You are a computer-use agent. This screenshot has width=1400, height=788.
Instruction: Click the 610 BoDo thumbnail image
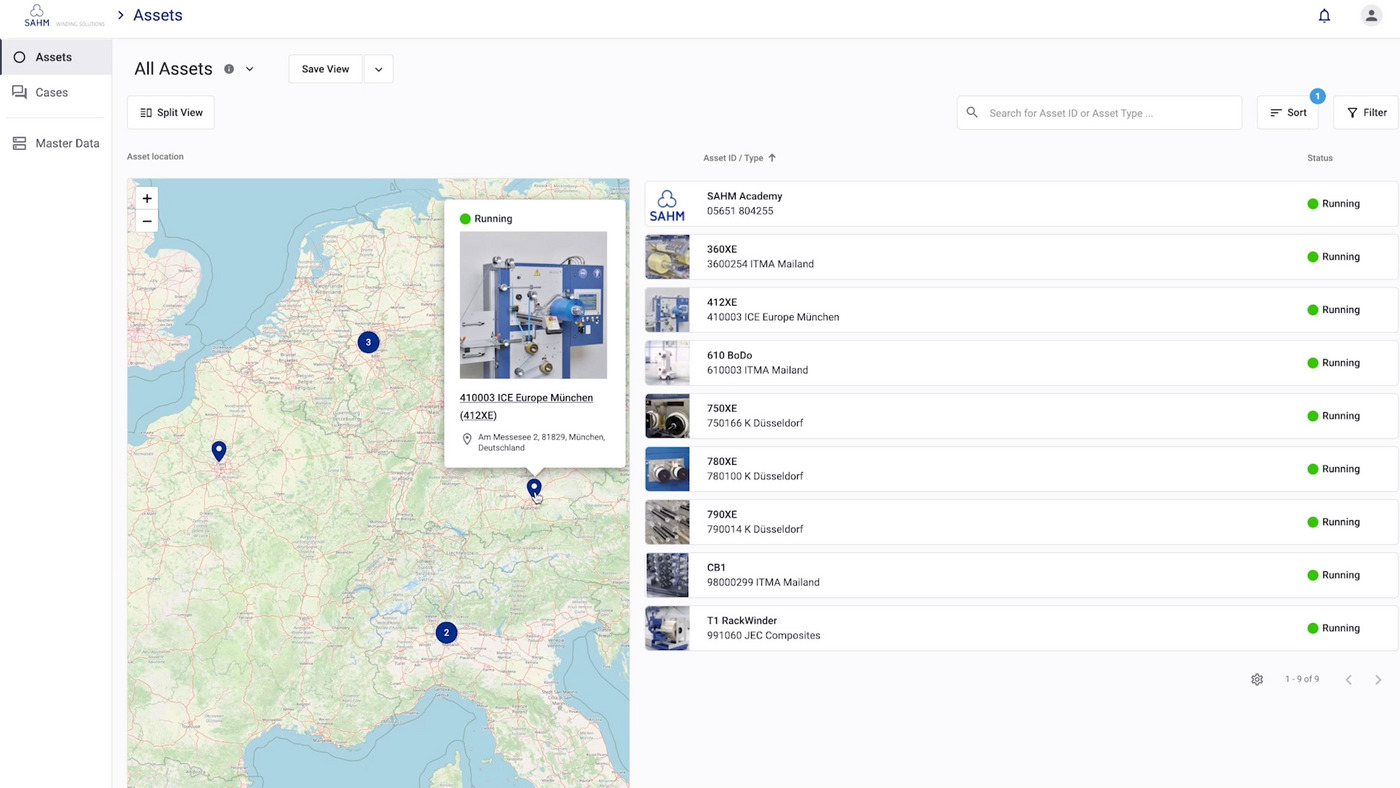tap(667, 363)
